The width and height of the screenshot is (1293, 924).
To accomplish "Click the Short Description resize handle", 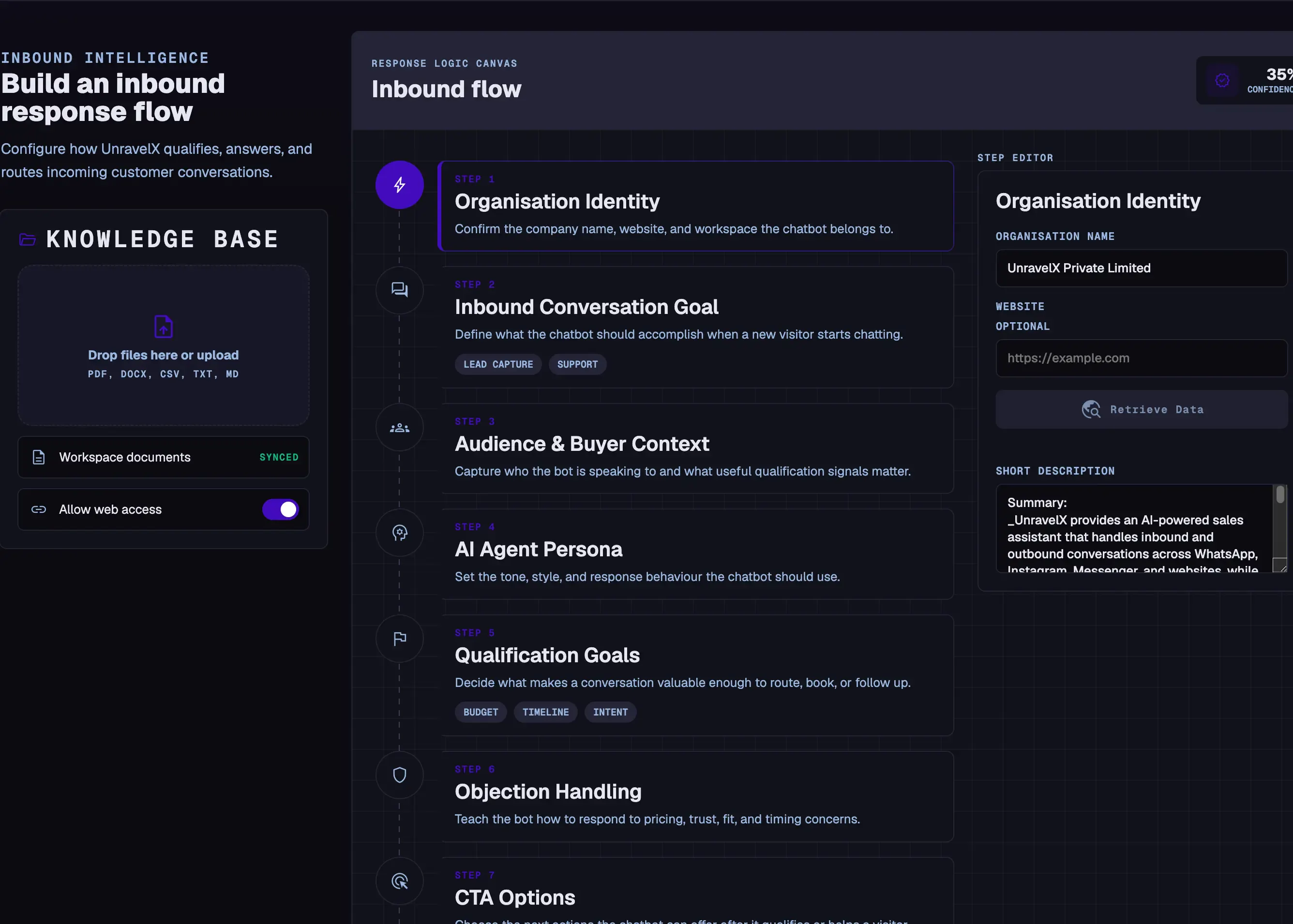I will point(1280,566).
